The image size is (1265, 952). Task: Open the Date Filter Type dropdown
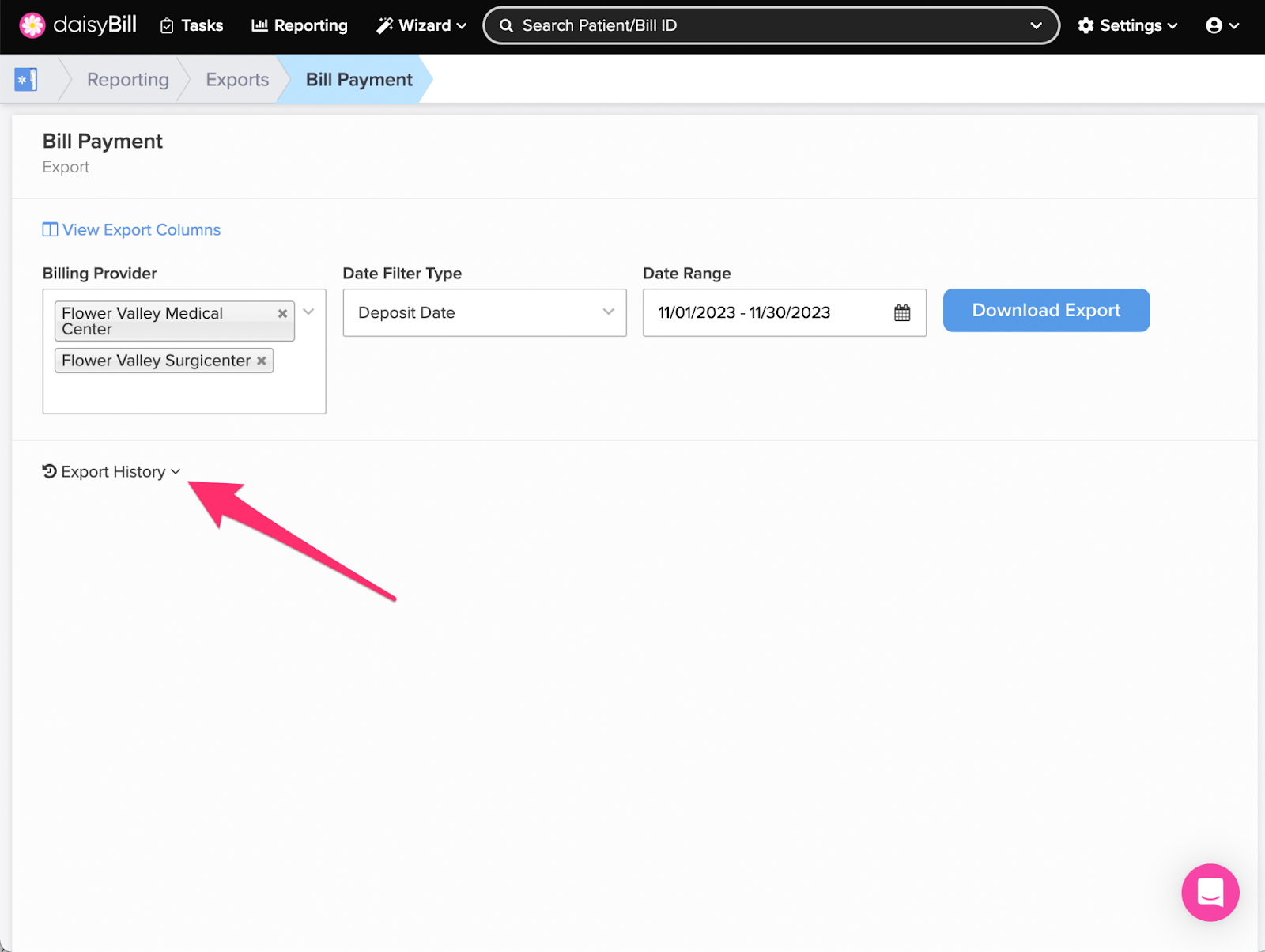(x=485, y=312)
